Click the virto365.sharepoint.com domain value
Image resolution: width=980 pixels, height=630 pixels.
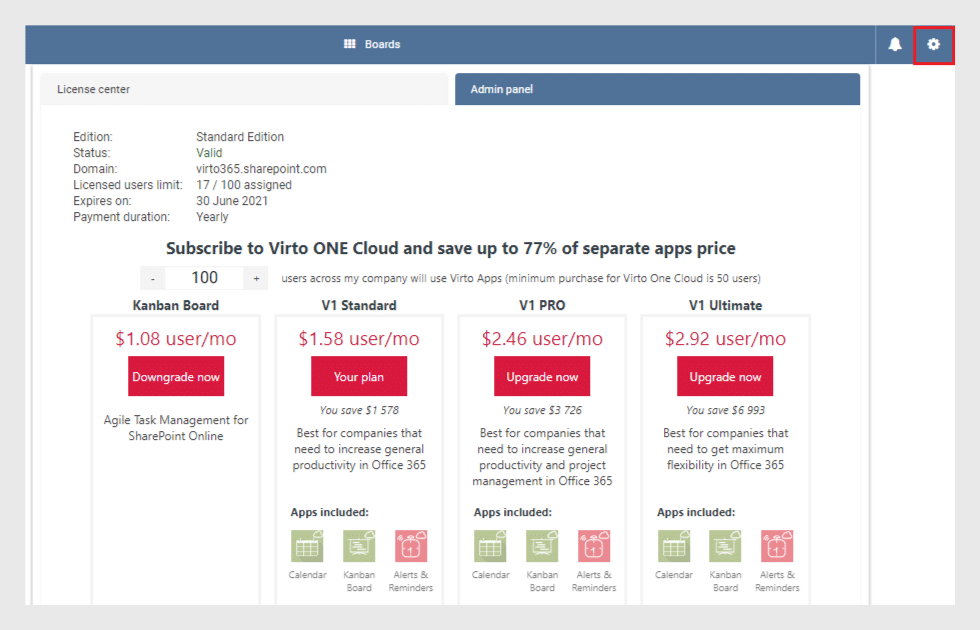261,169
